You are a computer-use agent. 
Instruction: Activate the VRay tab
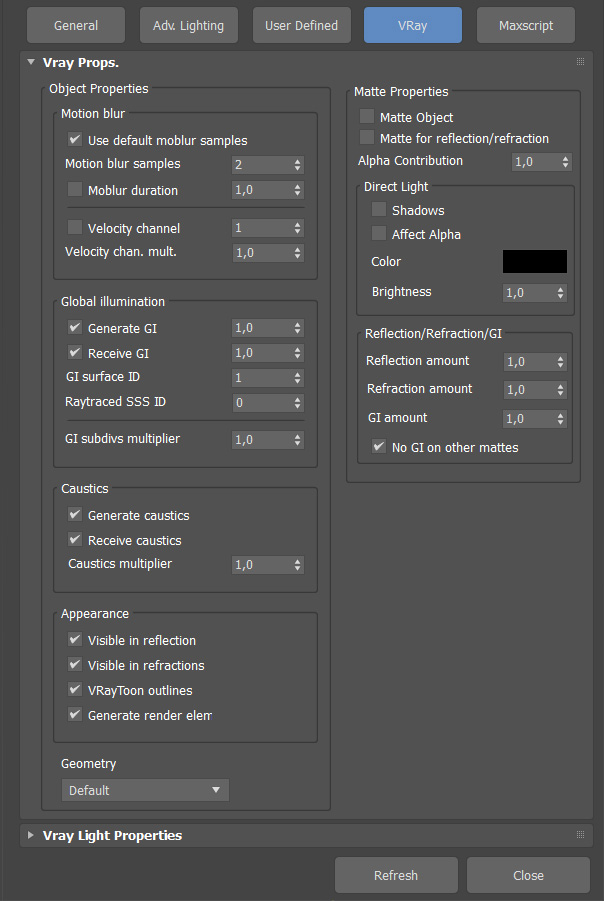(413, 25)
